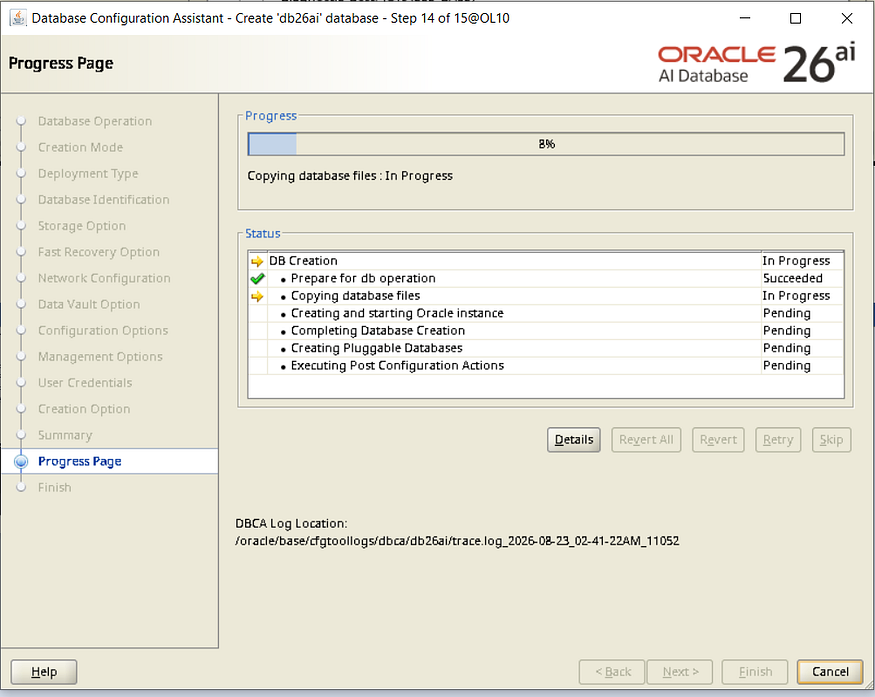Select Data Vault Option step
875x697 pixels.
pos(89,305)
